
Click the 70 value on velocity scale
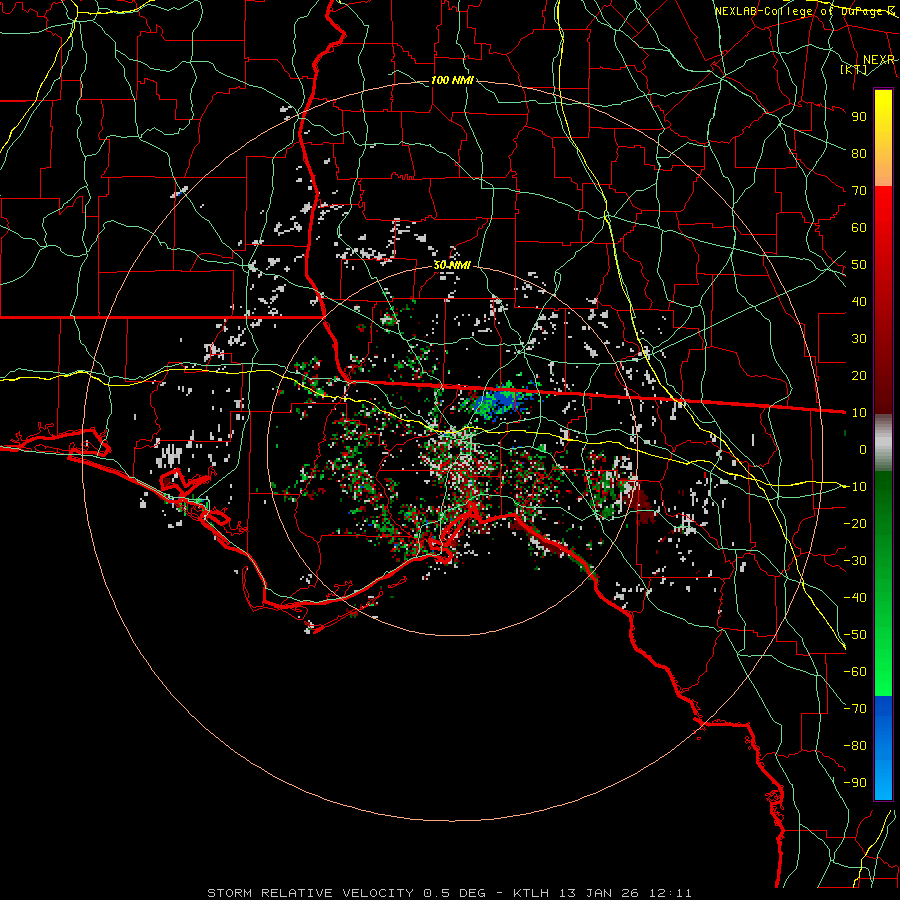(859, 191)
